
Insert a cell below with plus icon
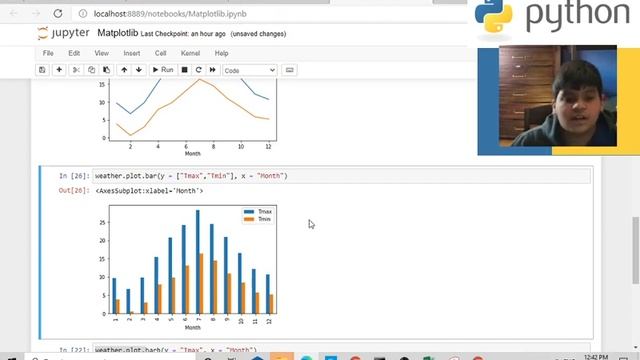59,70
